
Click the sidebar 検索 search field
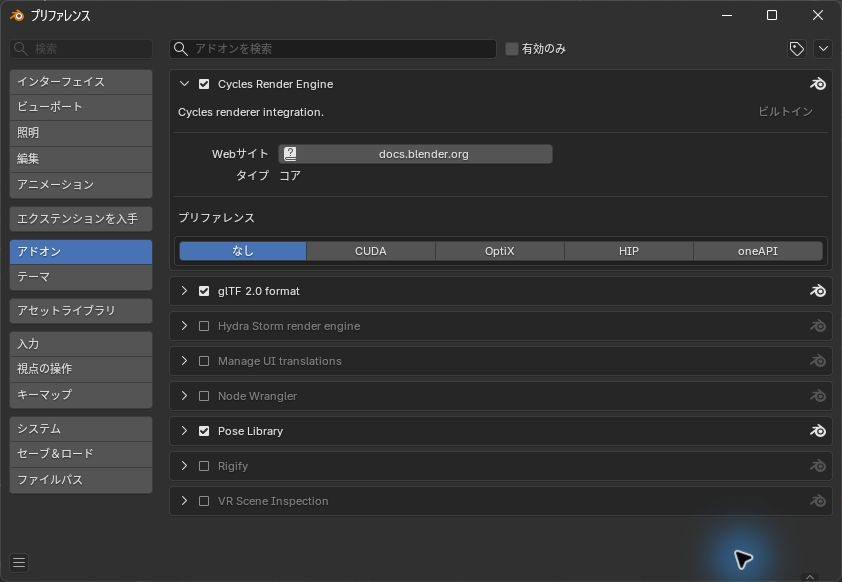(81, 49)
